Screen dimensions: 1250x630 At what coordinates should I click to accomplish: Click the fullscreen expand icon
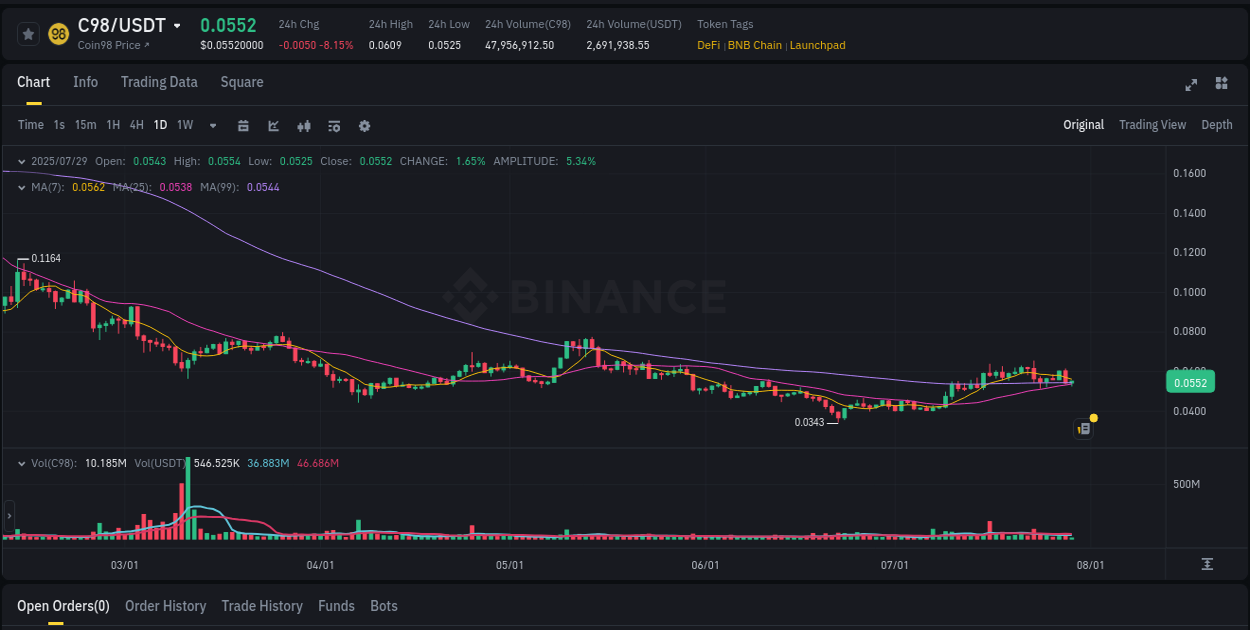[x=1190, y=85]
